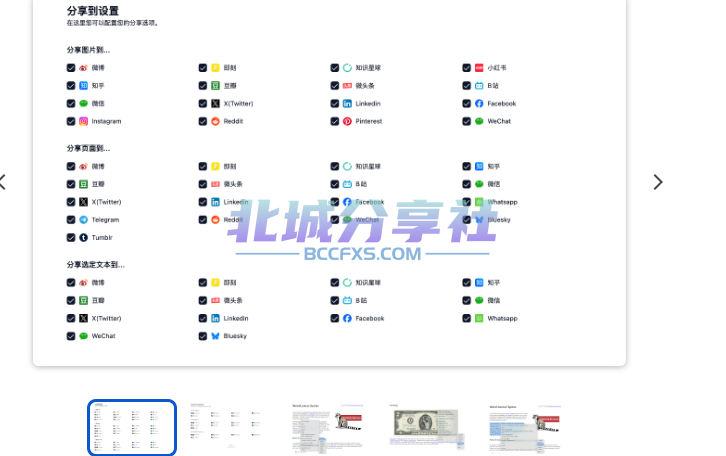Image resolution: width=726 pixels, height=456 pixels.
Task: Uncheck 微信 under 分享页面到
Action: coord(467,184)
